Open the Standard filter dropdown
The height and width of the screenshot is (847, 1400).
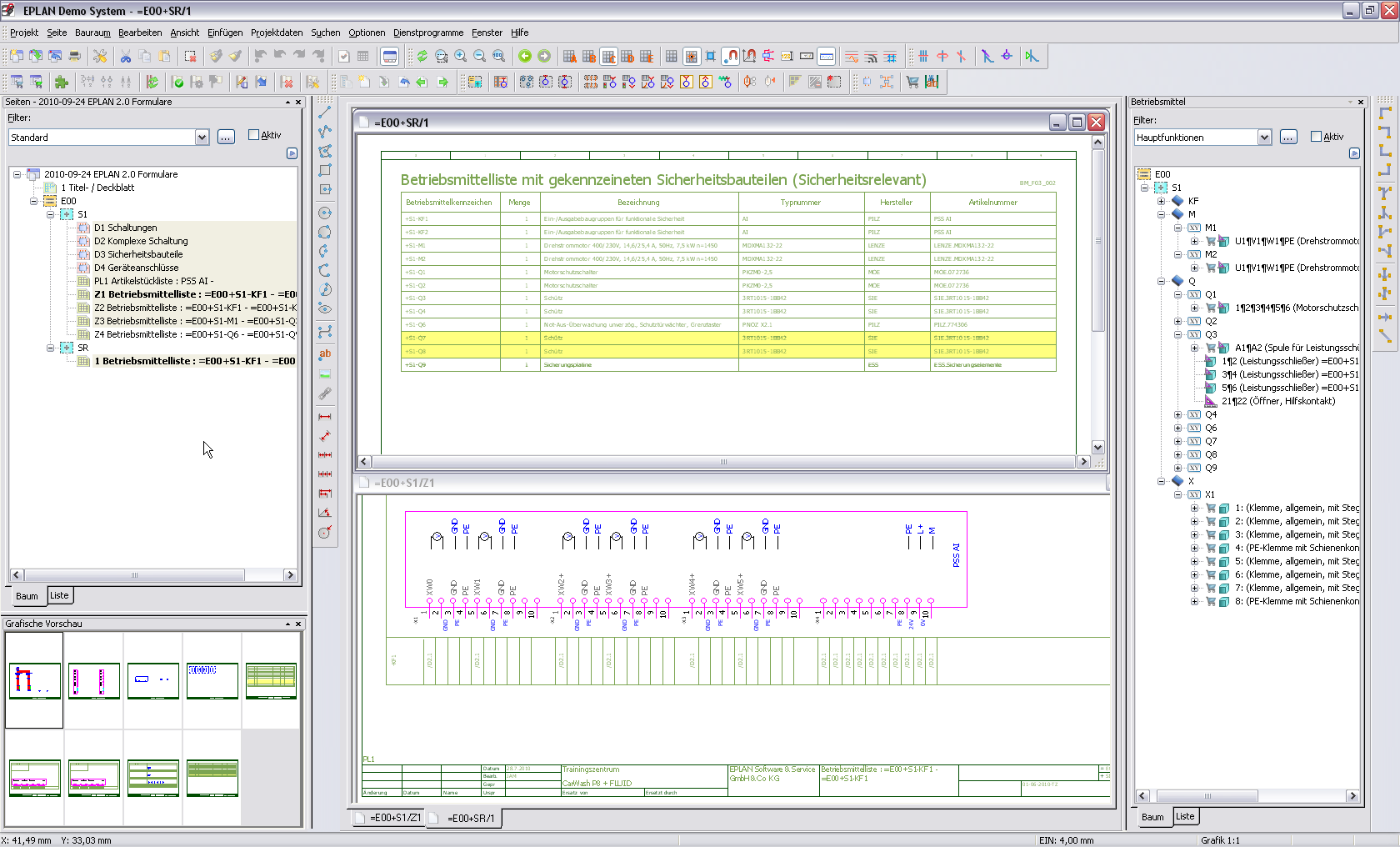tap(202, 138)
